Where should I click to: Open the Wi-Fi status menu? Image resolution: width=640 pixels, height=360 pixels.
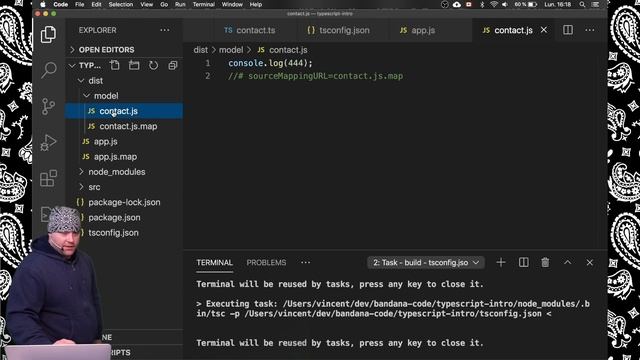pos(494,4)
